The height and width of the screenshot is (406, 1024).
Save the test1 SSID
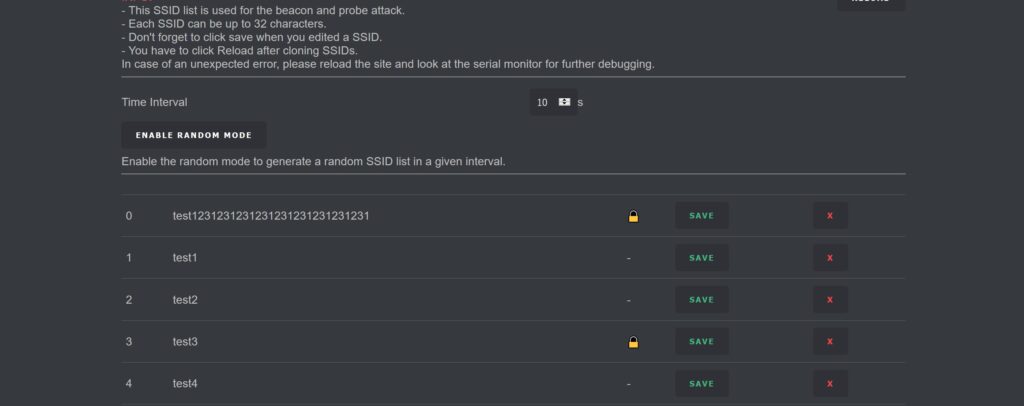(701, 258)
